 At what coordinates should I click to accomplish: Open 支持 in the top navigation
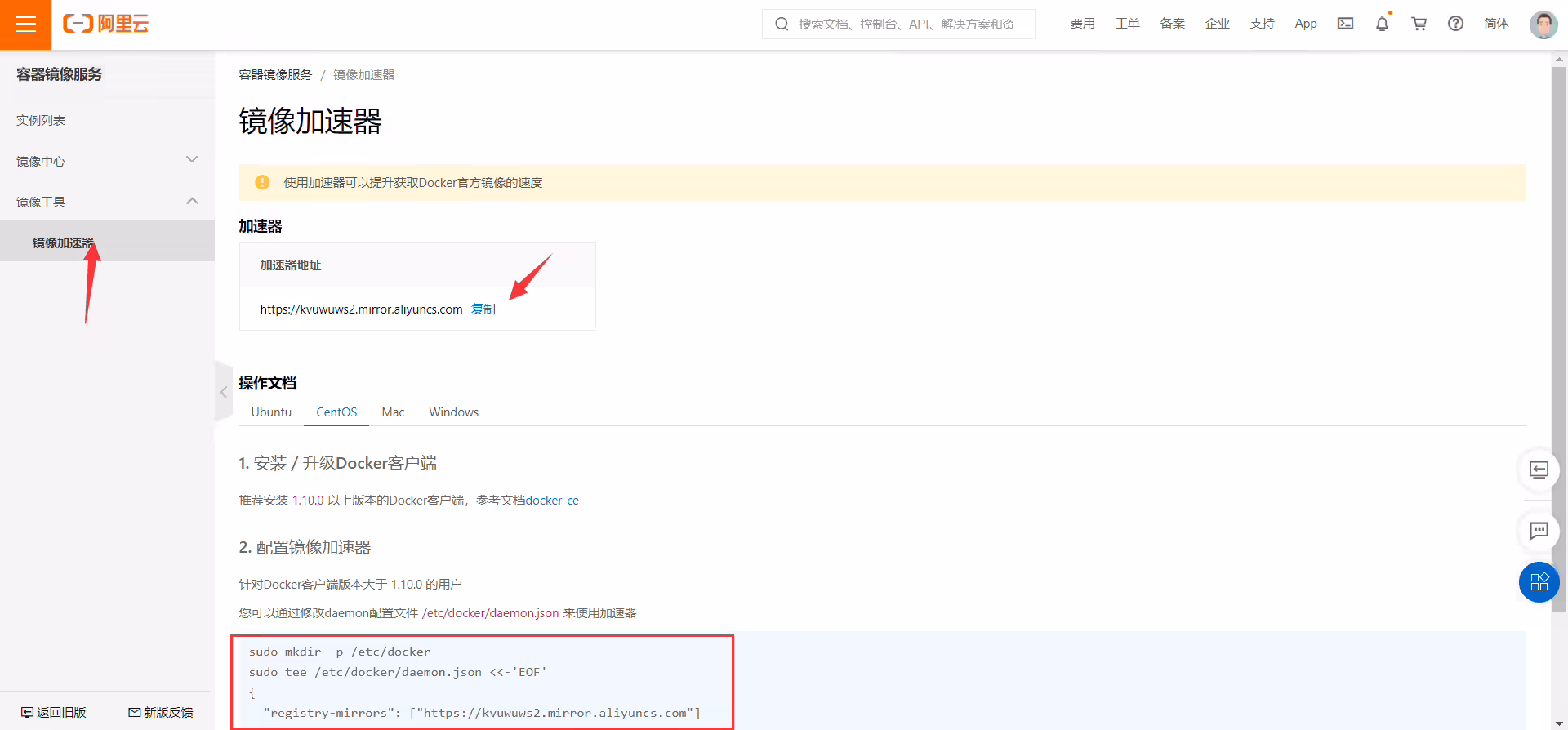tap(1262, 24)
